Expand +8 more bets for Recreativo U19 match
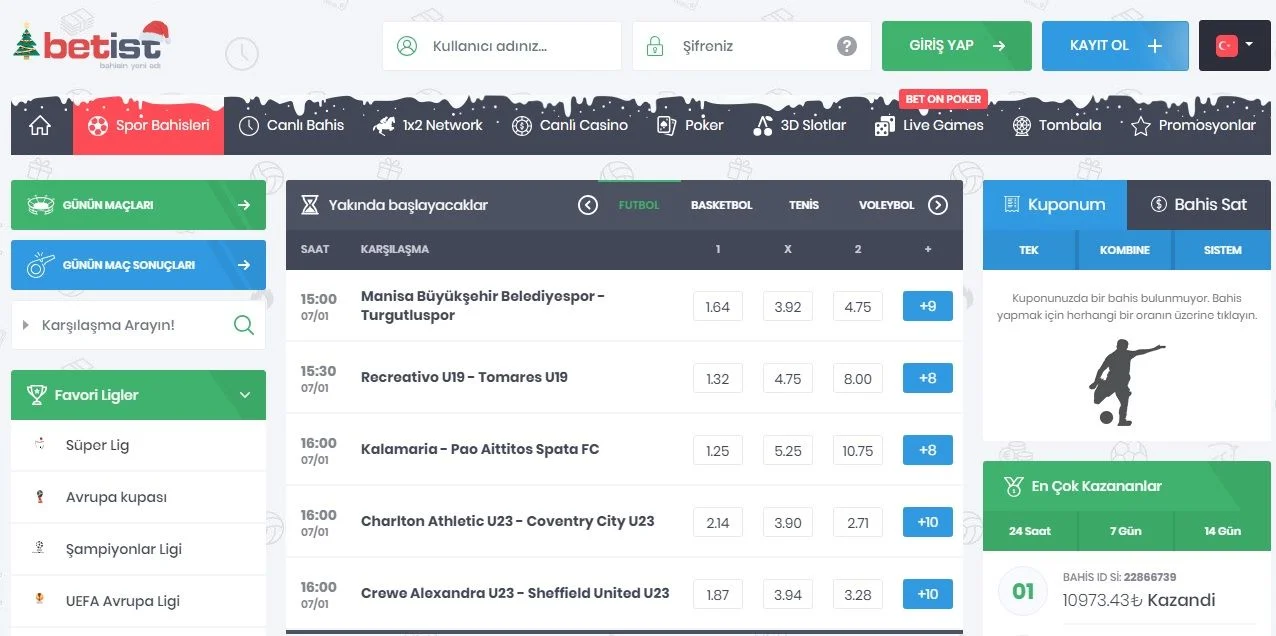The width and height of the screenshot is (1276, 636). pos(927,378)
